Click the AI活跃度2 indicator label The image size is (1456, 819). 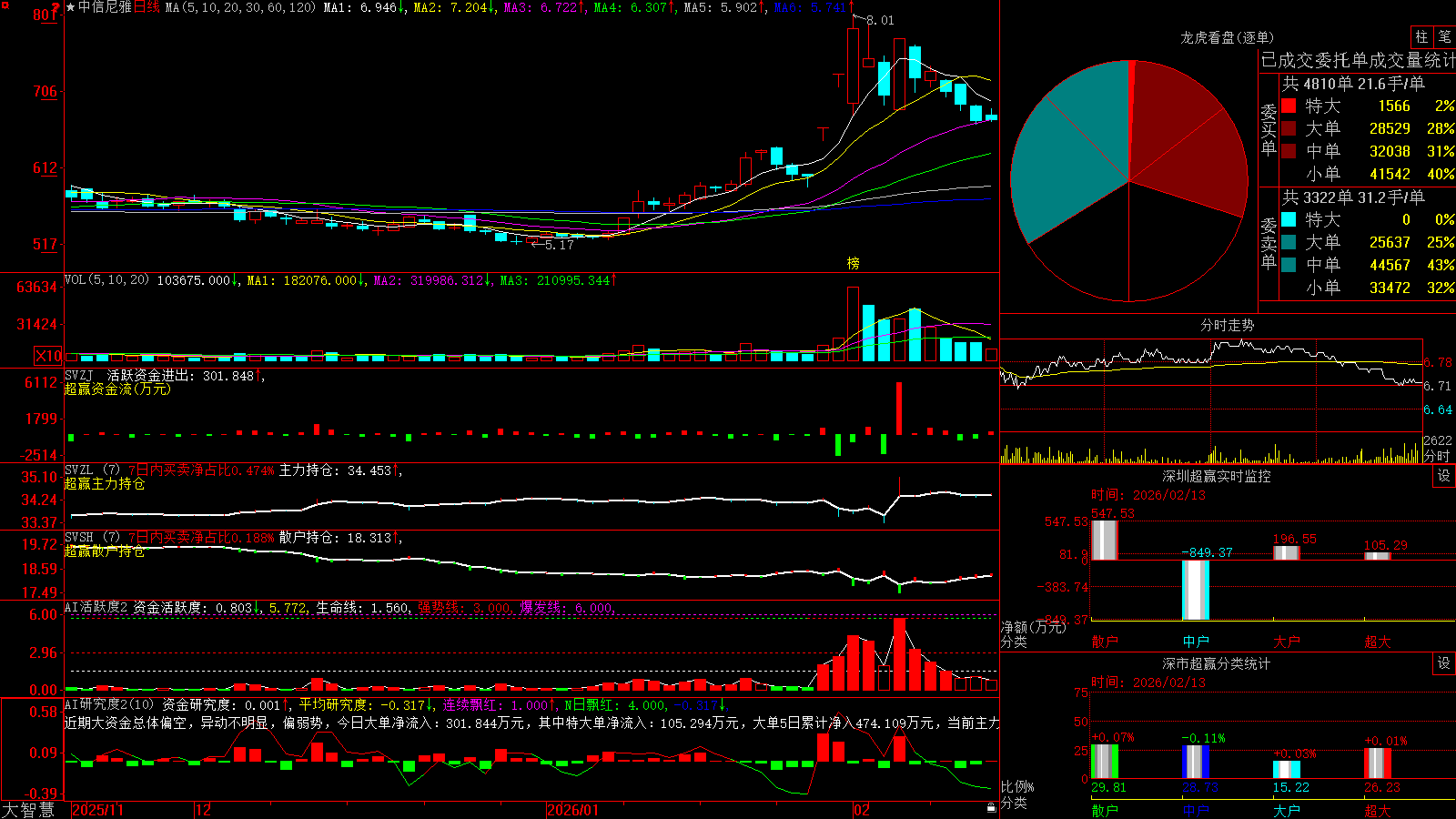point(96,607)
